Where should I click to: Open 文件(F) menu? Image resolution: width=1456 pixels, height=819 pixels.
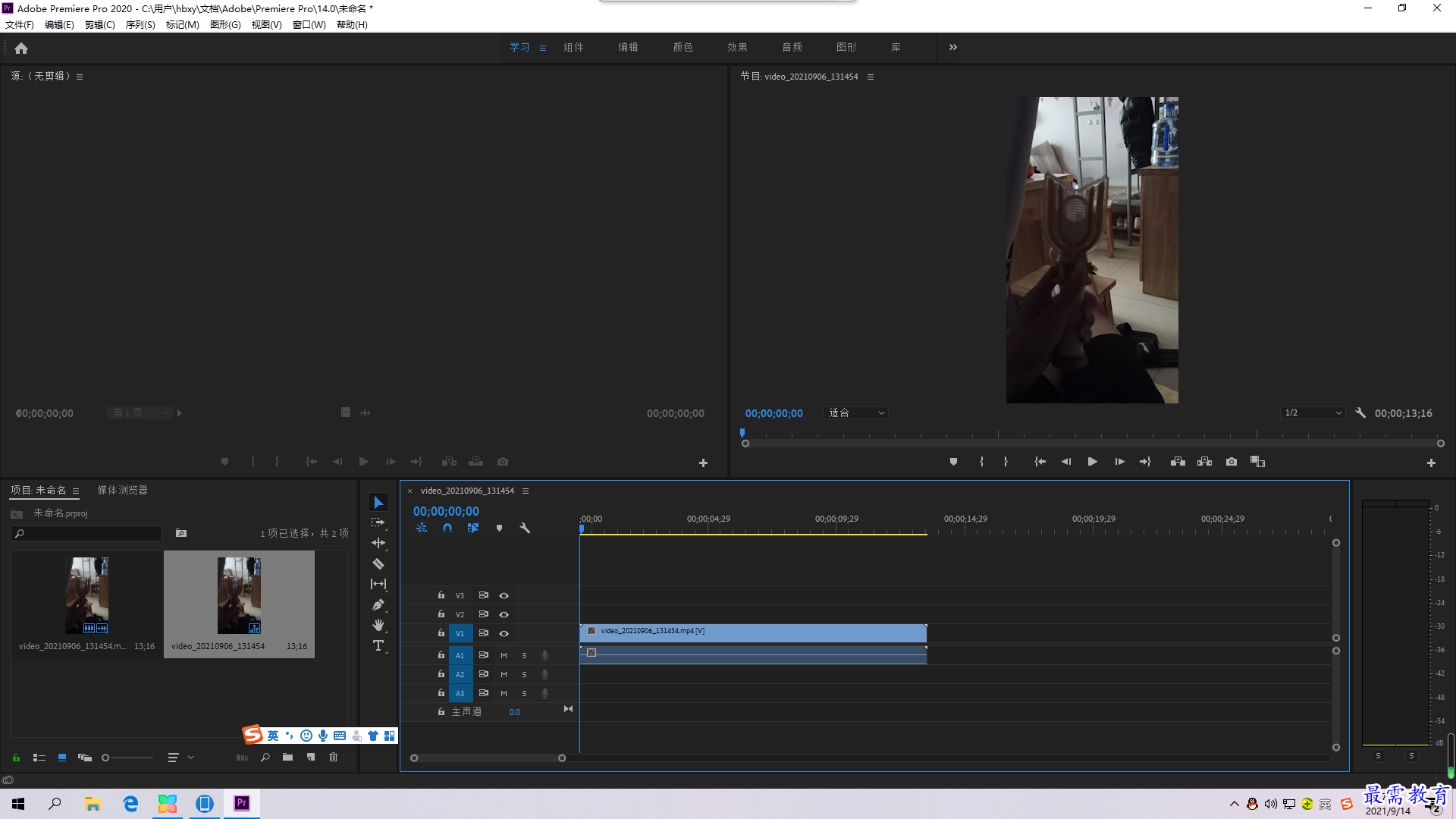coord(20,25)
